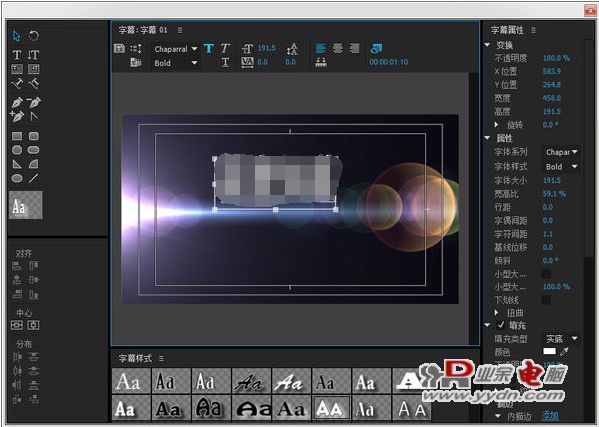Open the 字幕样式 panel menu

(x=161, y=358)
